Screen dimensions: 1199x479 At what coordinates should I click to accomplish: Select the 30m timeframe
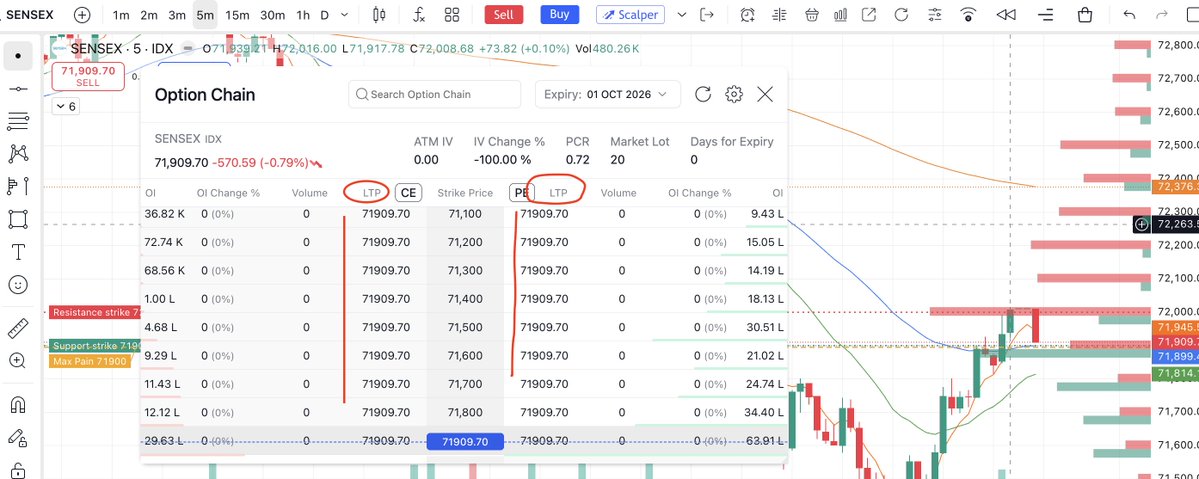(x=272, y=15)
